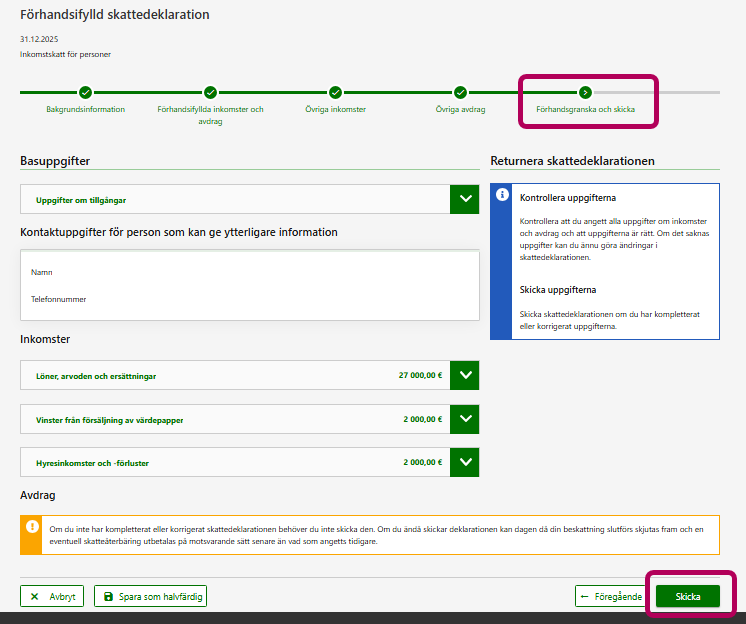
Task: Click the orange warning icon in Avdrag notice
Action: (x=32, y=526)
